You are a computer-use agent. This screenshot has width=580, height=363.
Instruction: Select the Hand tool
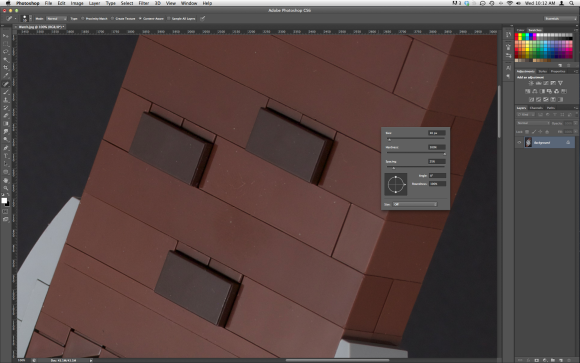point(6,180)
